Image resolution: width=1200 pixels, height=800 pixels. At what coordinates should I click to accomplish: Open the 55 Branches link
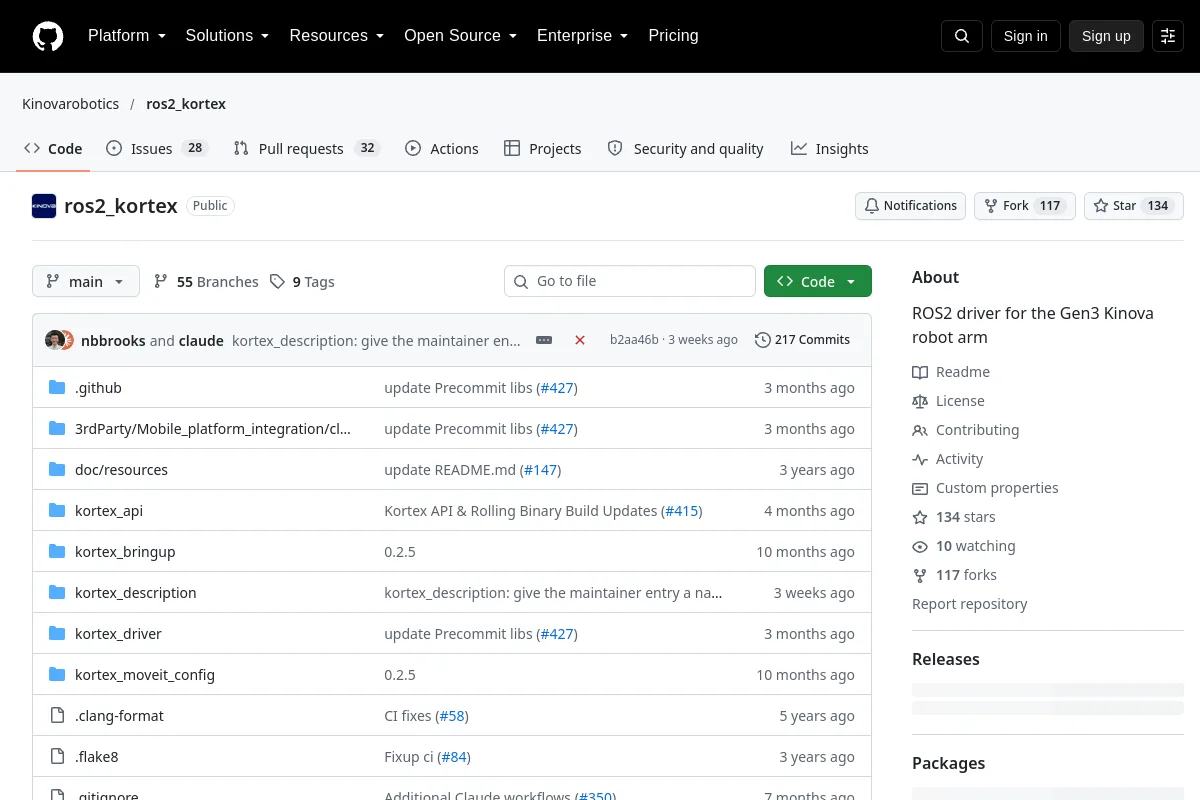tap(206, 282)
